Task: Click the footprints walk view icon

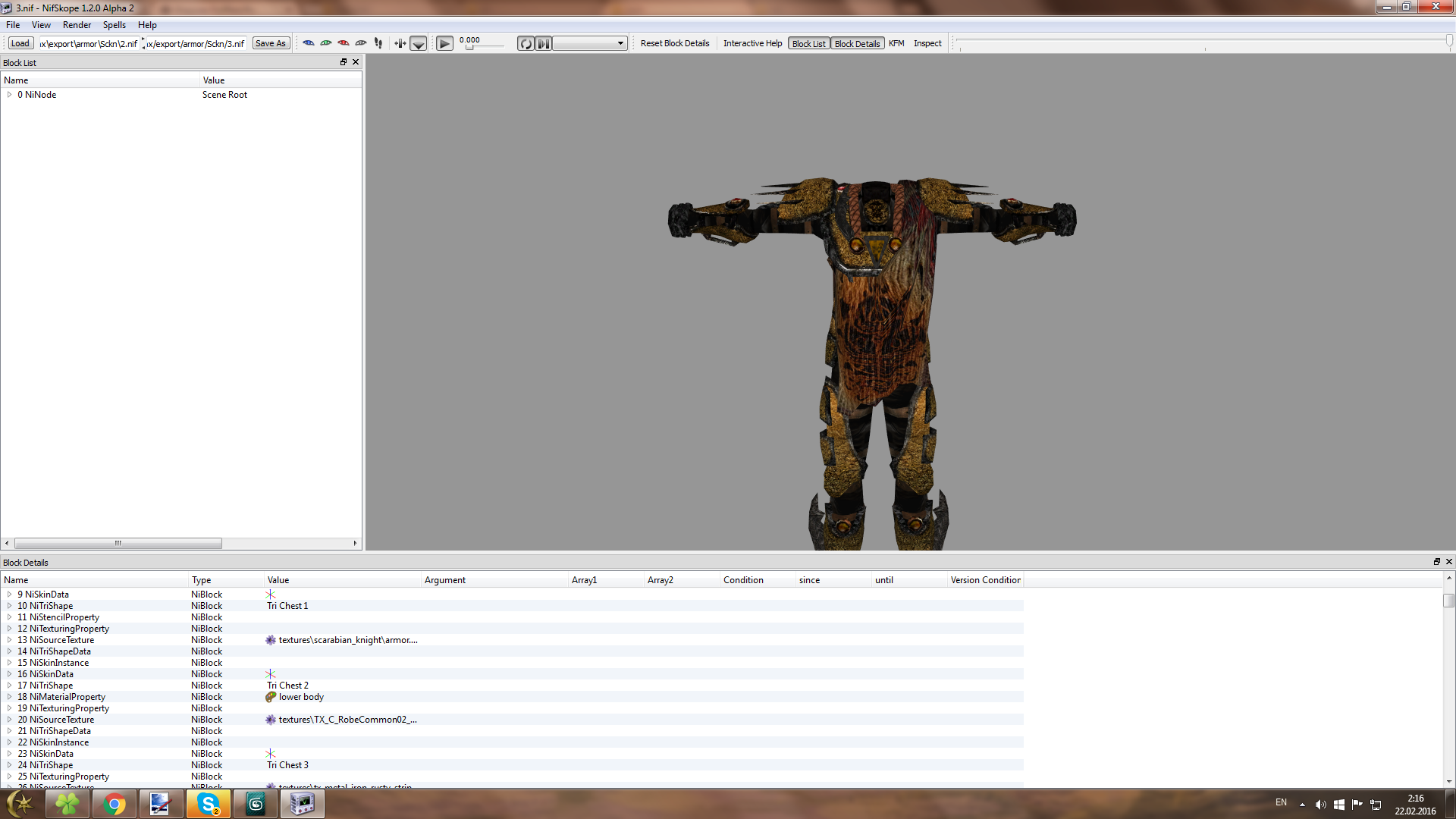Action: point(378,43)
